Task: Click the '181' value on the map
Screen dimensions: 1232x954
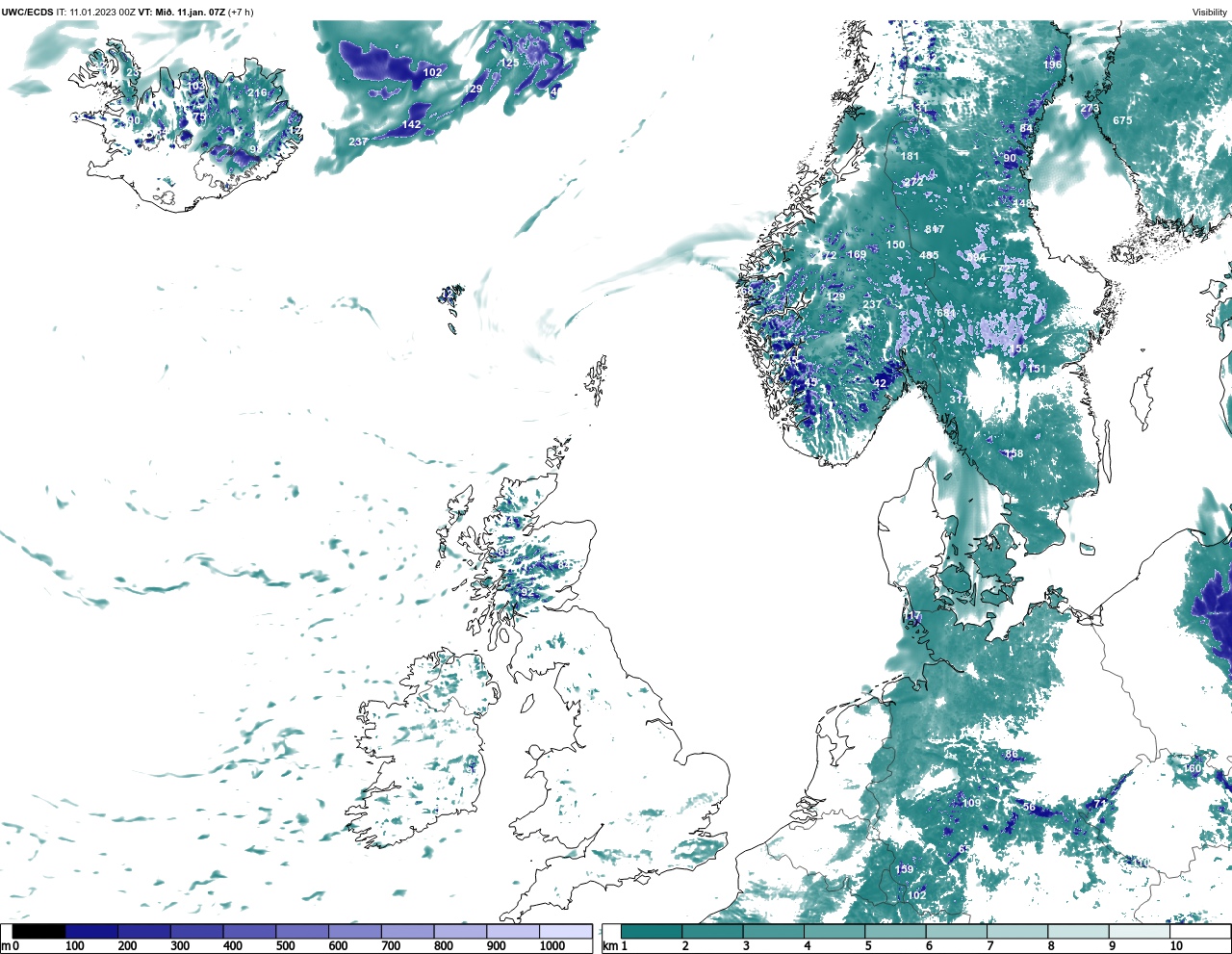Action: coord(910,156)
